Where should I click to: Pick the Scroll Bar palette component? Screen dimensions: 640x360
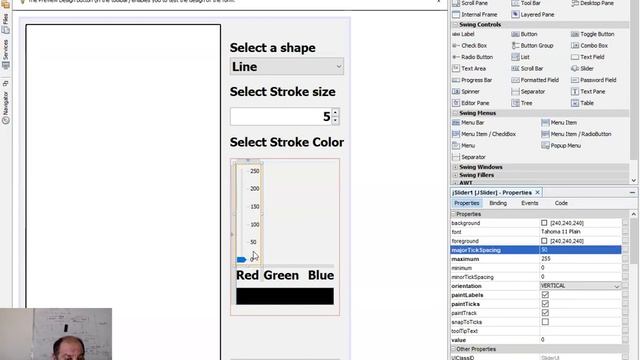tap(527, 69)
